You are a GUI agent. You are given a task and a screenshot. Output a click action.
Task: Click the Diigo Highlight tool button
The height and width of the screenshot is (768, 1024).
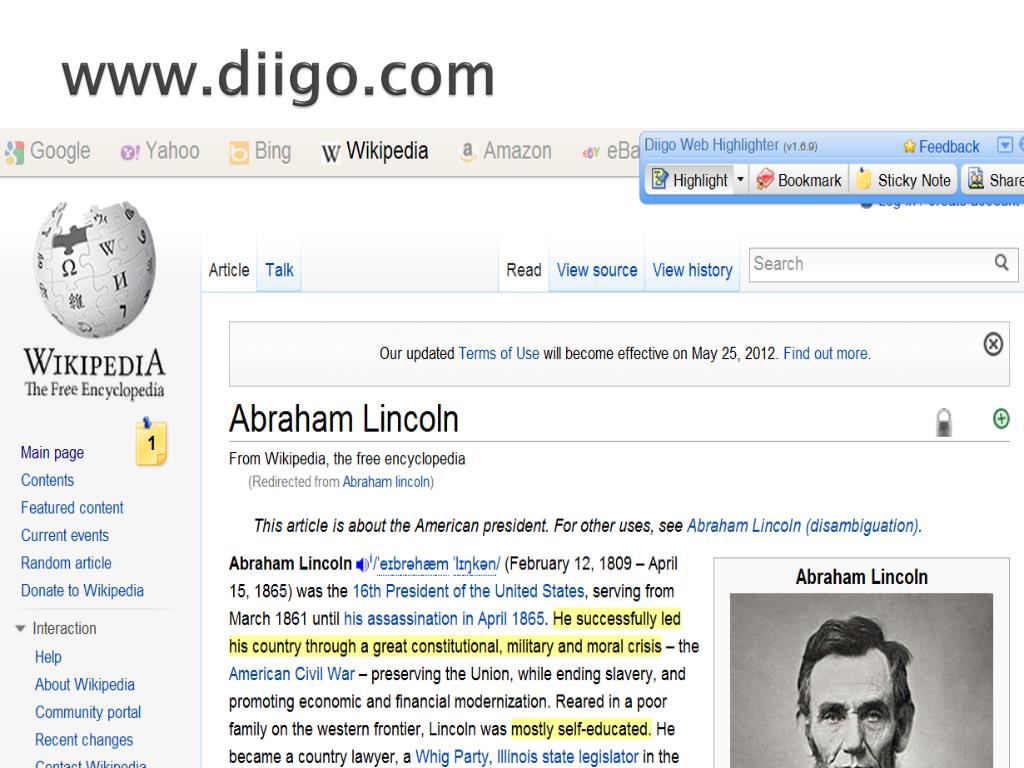pos(690,180)
